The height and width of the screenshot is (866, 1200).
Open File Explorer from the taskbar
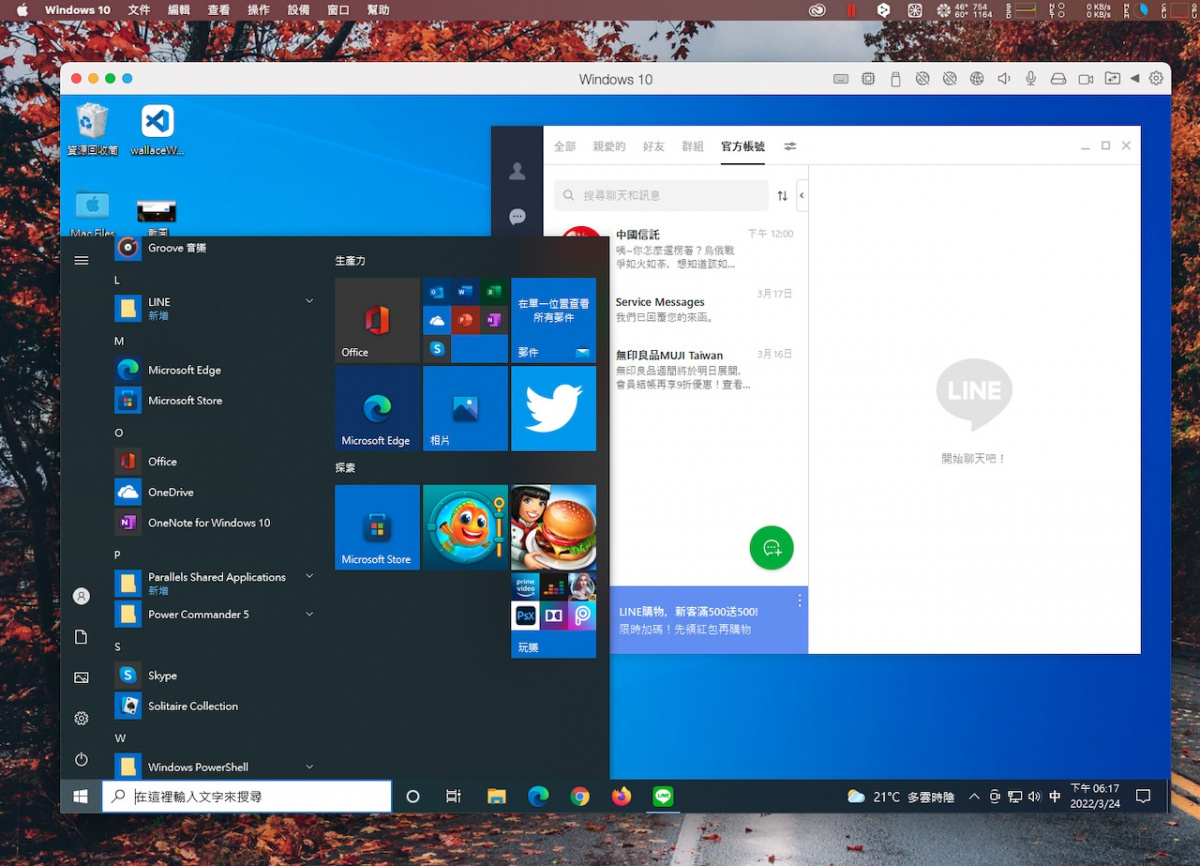point(496,797)
